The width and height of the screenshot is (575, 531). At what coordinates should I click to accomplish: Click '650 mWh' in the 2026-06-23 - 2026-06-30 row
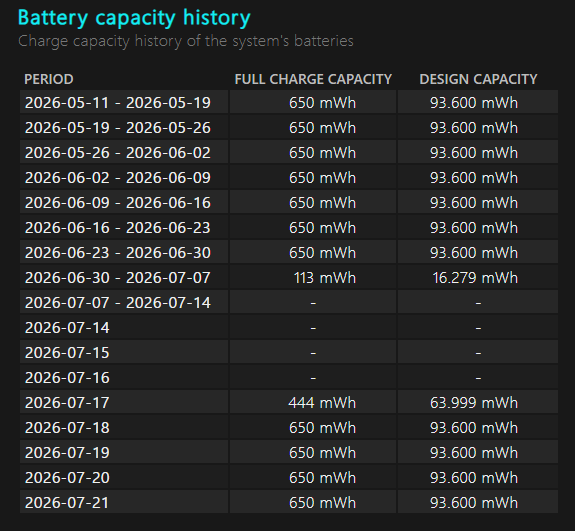coord(322,253)
